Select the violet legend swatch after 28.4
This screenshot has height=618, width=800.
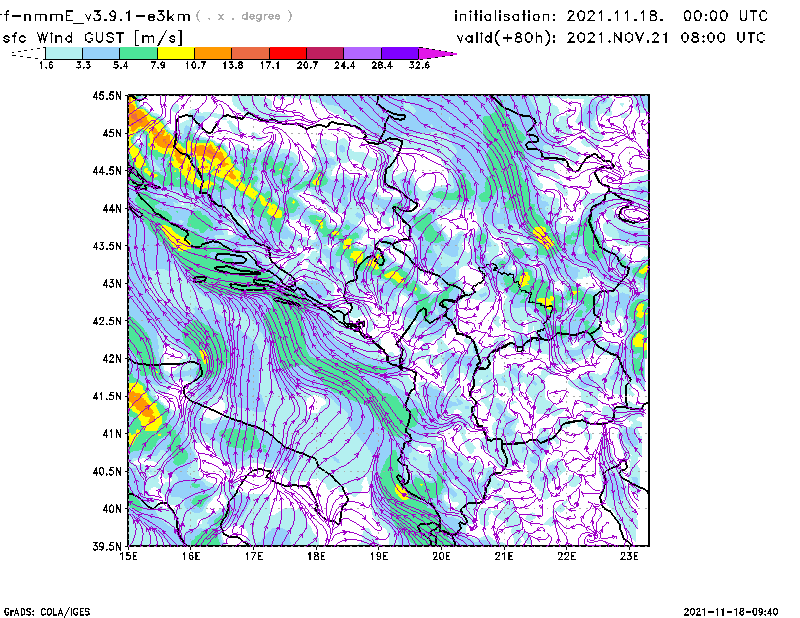(x=400, y=53)
